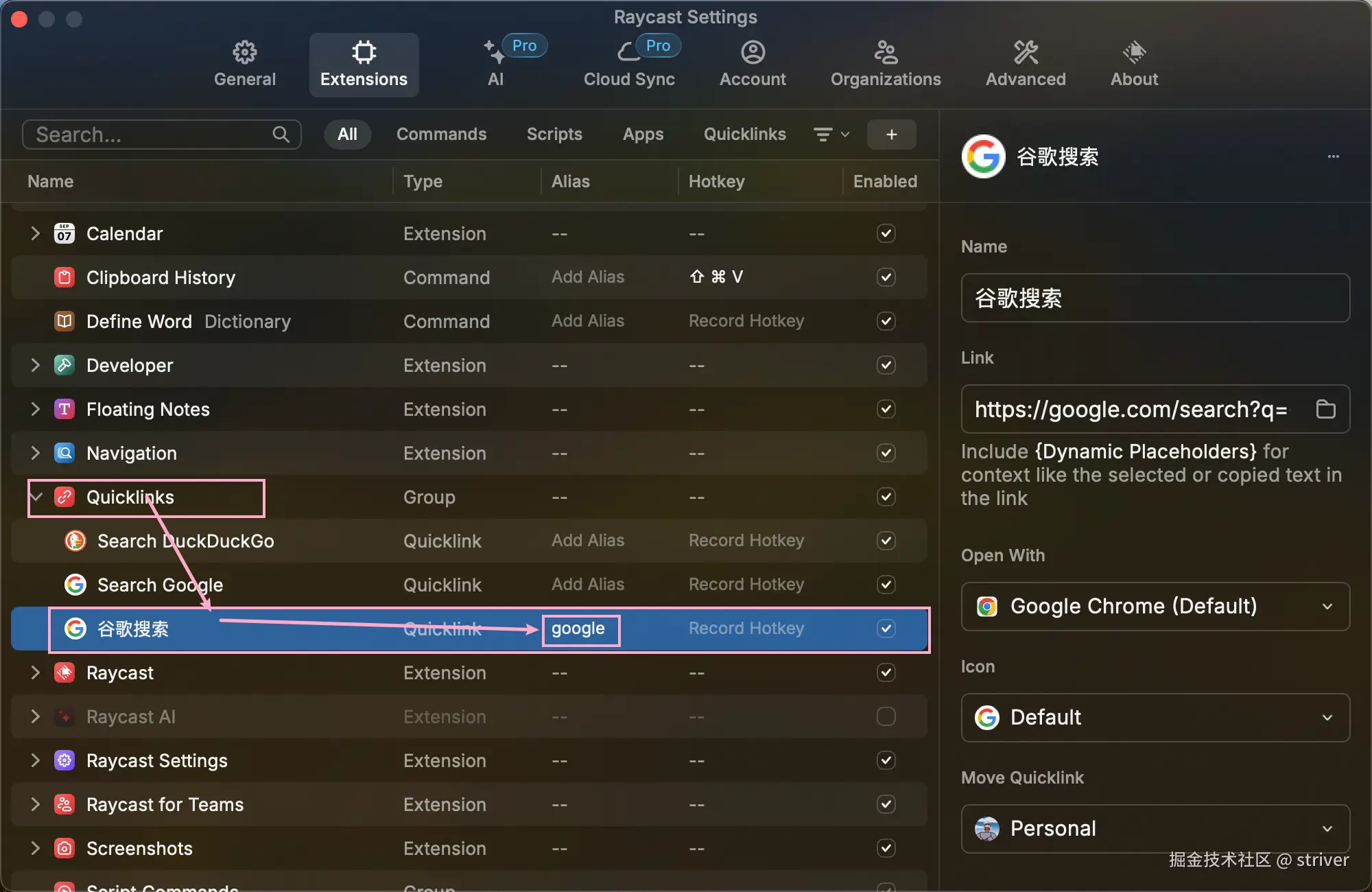1372x892 pixels.
Task: Expand the Developer extension row
Action: click(36, 365)
